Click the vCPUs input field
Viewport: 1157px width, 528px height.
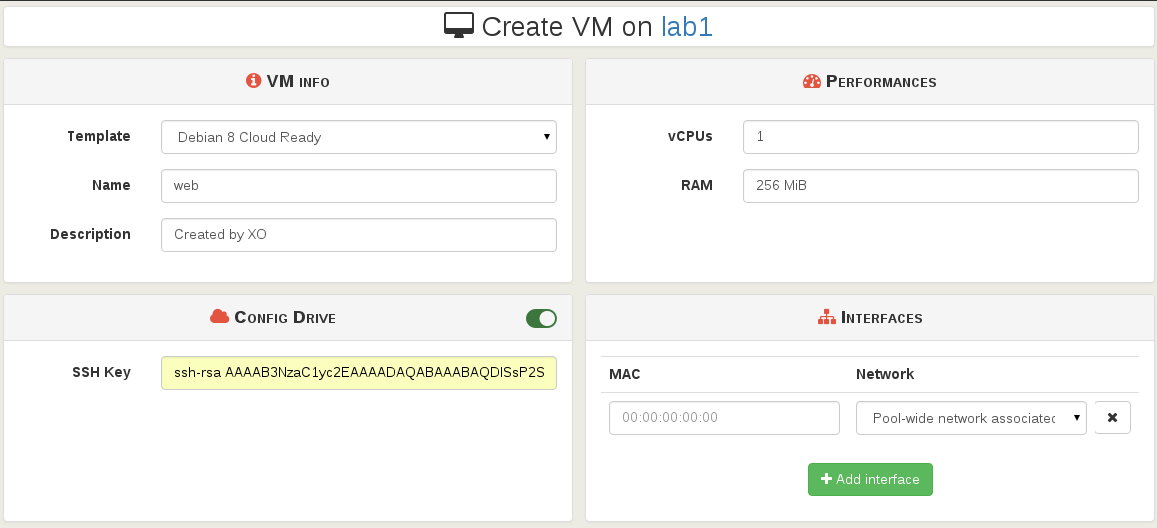(x=941, y=137)
